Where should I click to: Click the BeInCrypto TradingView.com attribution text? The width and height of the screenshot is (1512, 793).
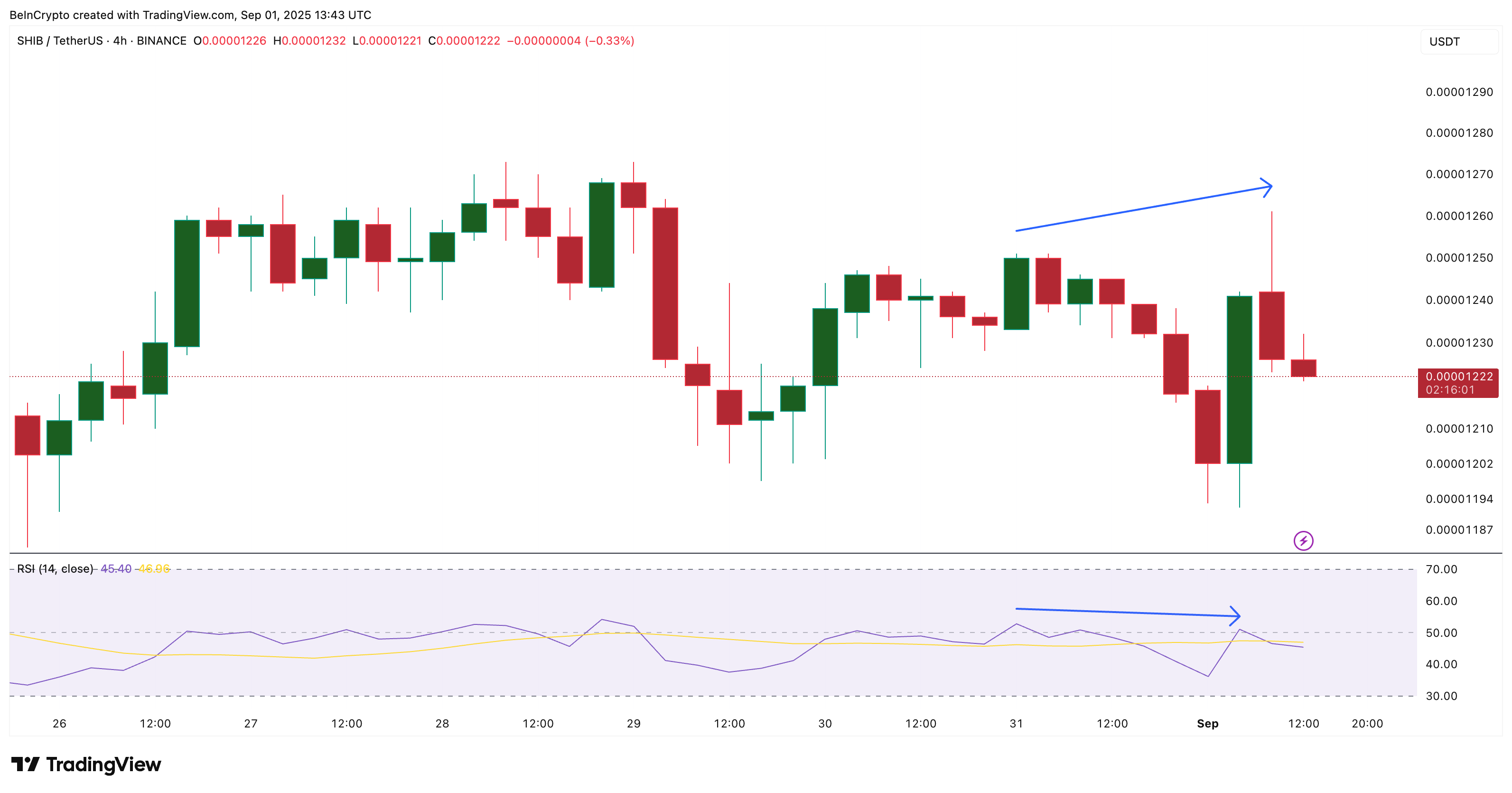pos(190,15)
